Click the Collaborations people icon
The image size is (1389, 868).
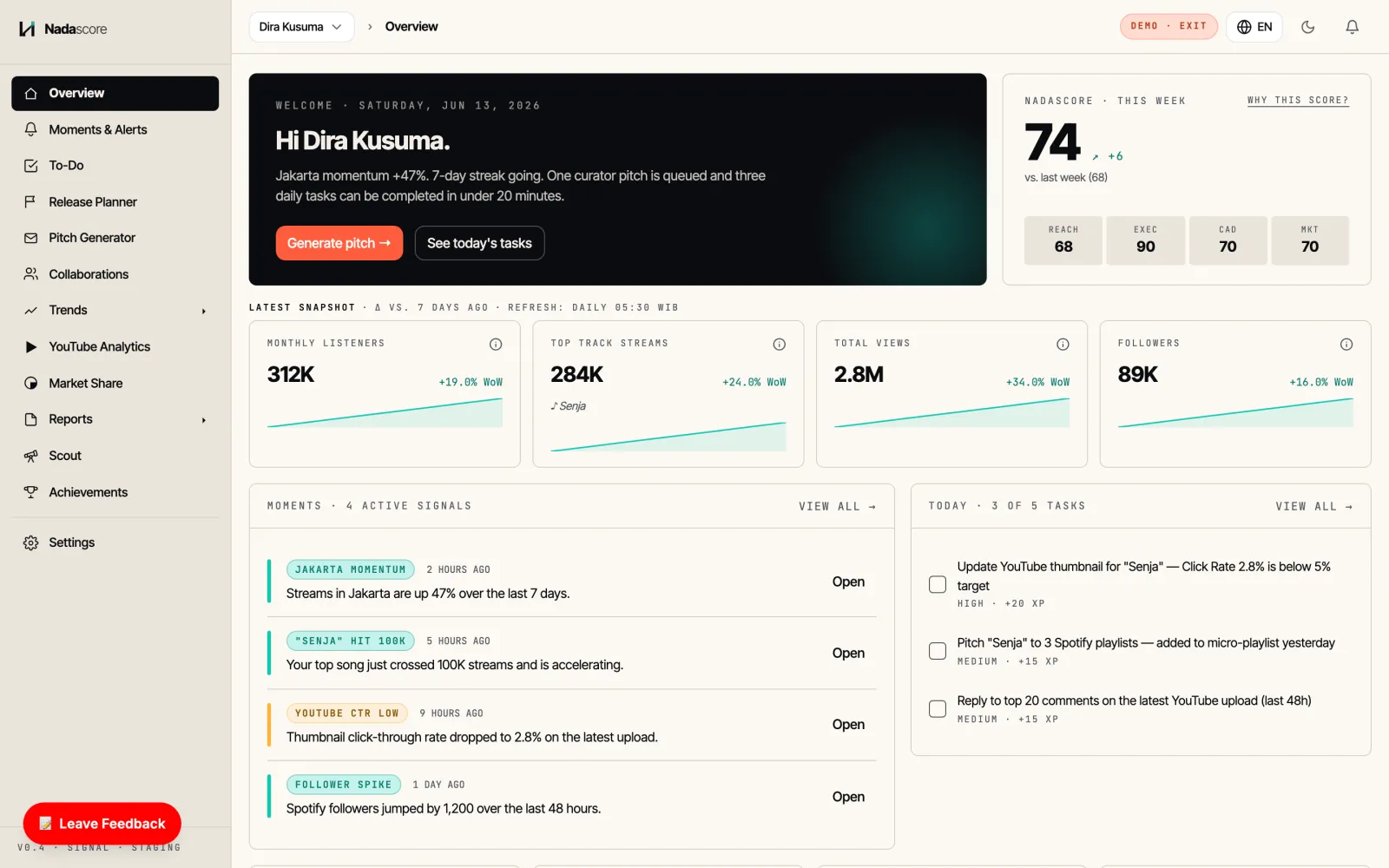coord(31,274)
